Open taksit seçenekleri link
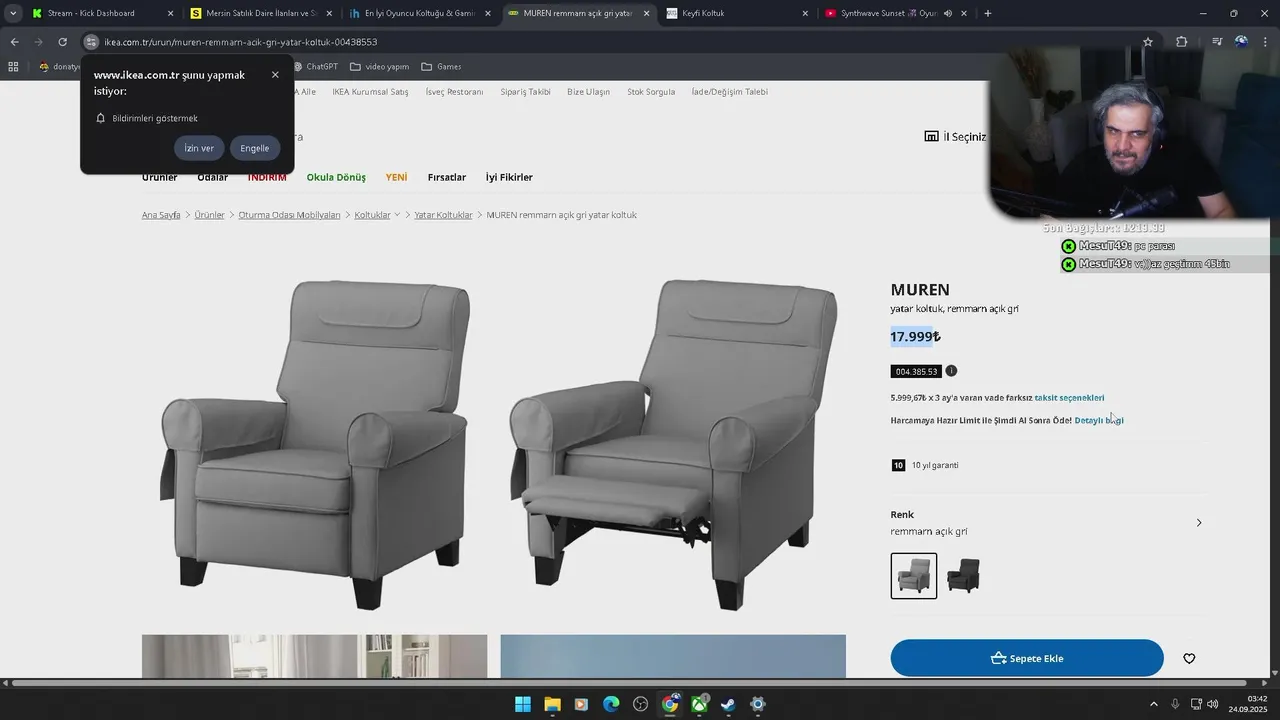 [1069, 398]
